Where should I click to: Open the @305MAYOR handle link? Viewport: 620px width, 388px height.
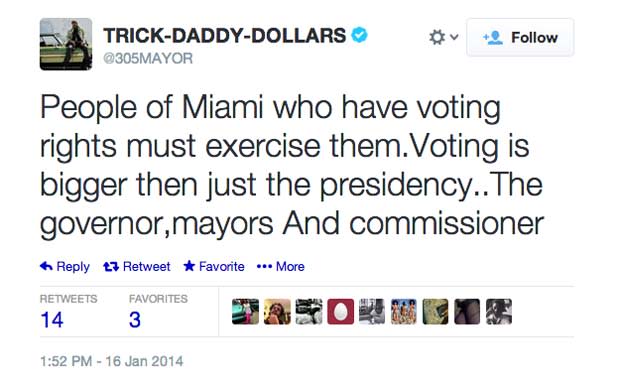[148, 59]
